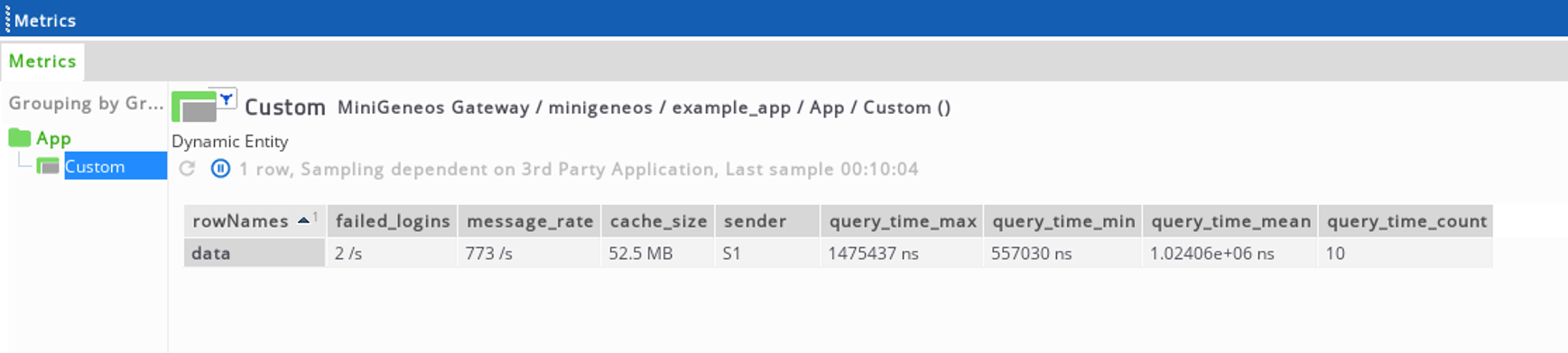Viewport: 1568px width, 353px height.
Task: Click the Grouping by Gr... label
Action: pyautogui.click(x=86, y=103)
